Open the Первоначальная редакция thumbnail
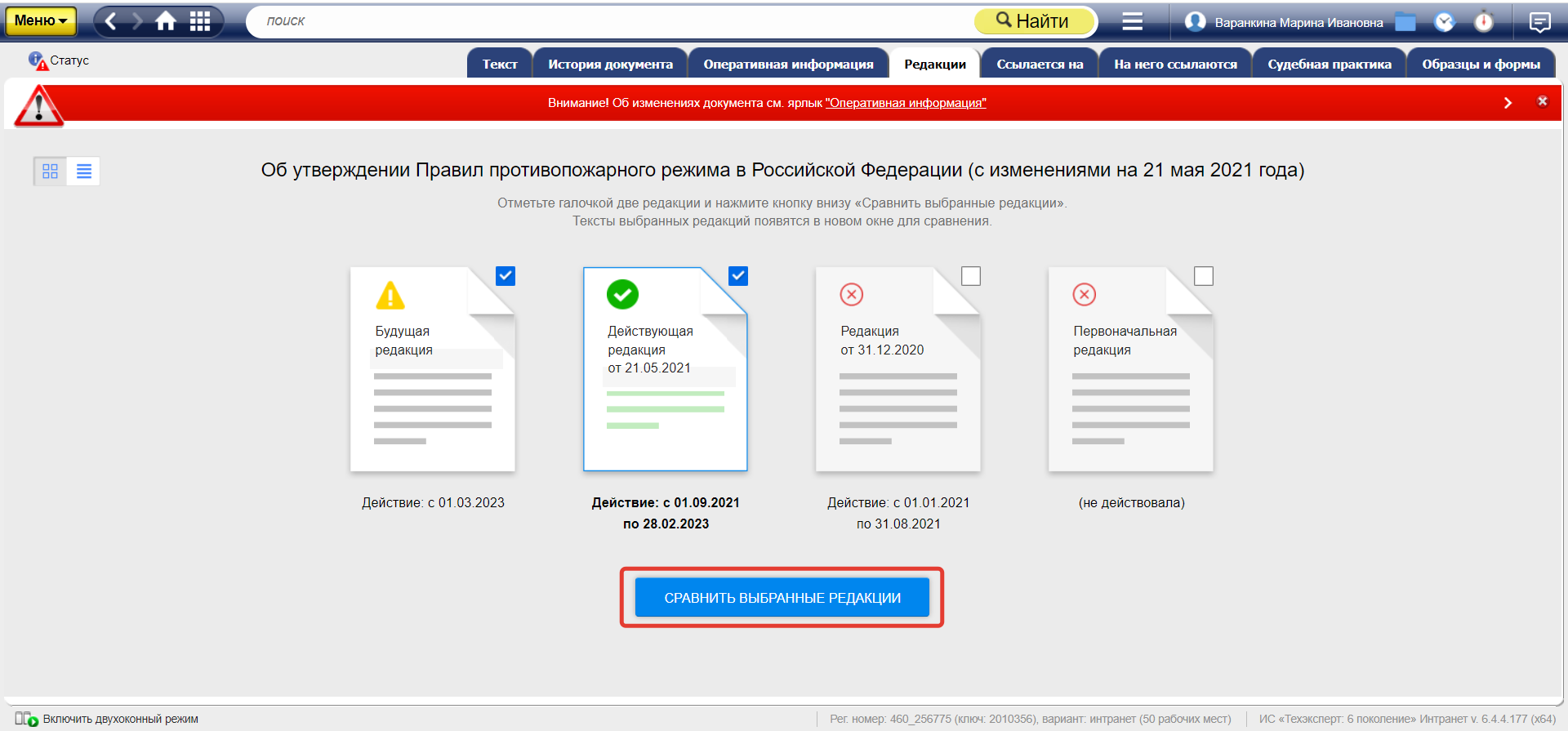The height and width of the screenshot is (731, 1568). (x=1131, y=369)
